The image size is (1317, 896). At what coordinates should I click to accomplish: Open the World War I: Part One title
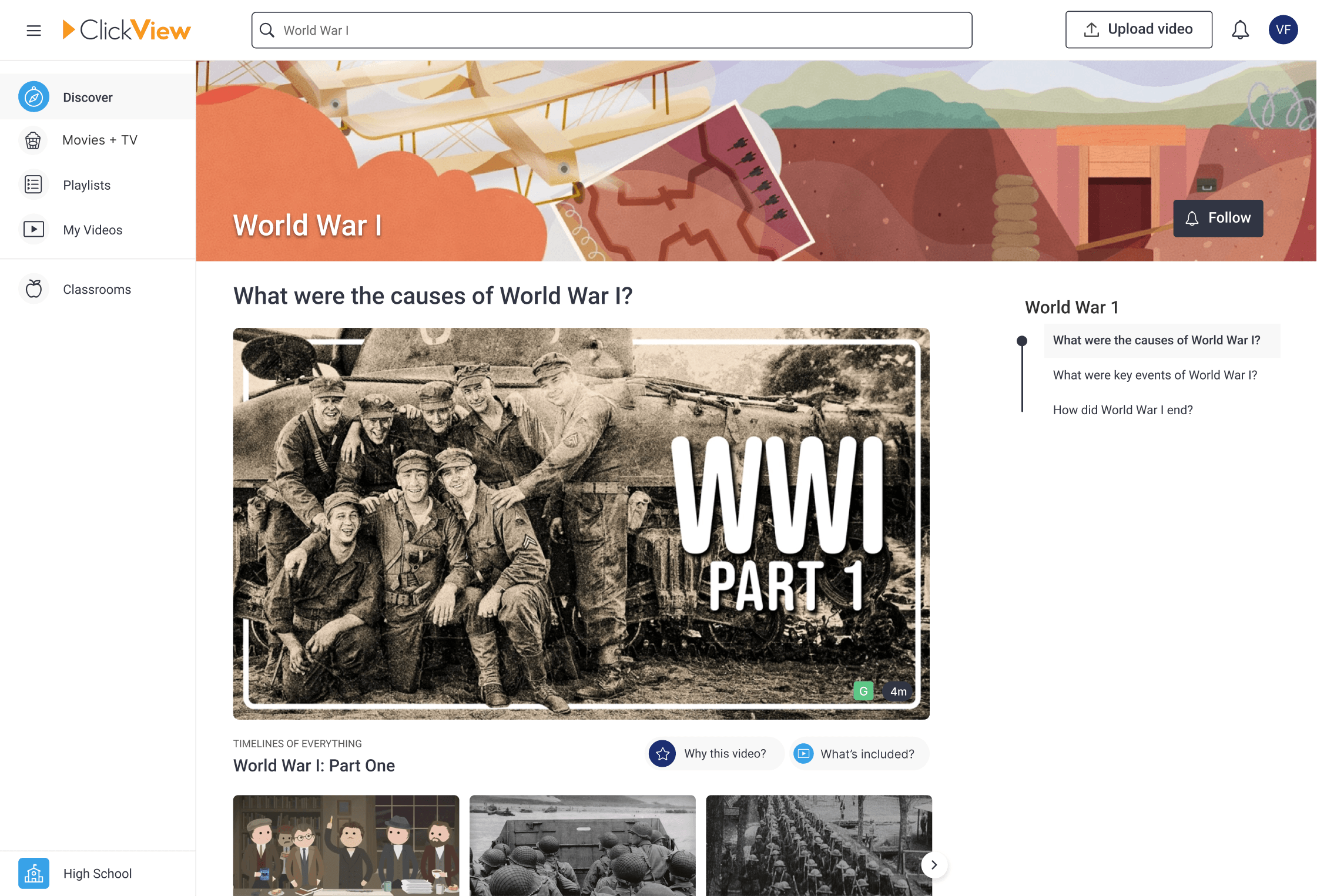pos(314,766)
